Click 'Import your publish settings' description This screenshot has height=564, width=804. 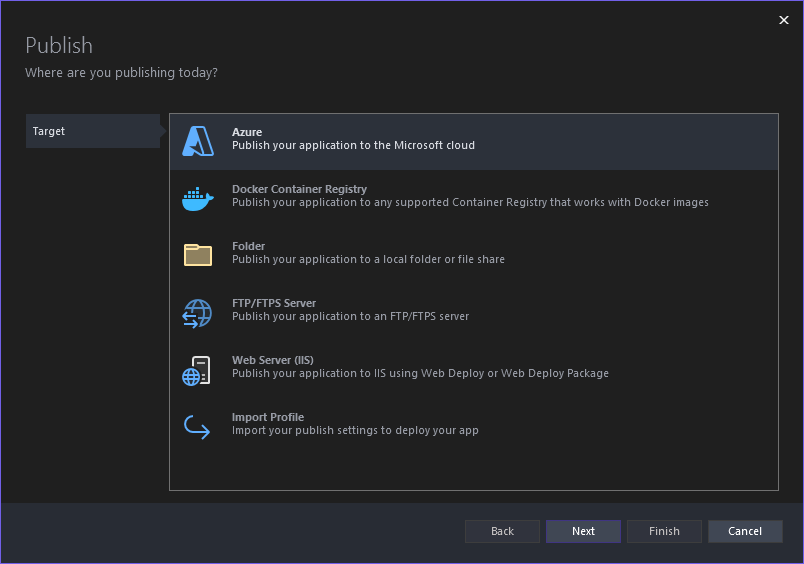coord(355,430)
